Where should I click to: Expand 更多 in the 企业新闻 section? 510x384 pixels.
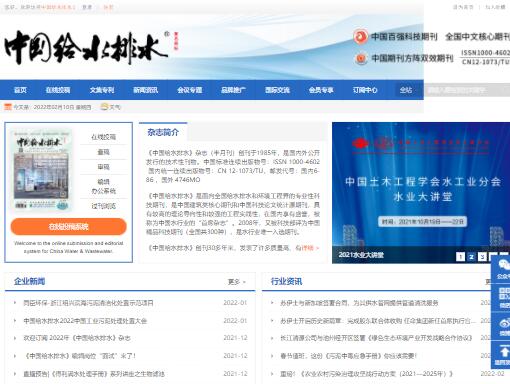[x=237, y=282]
